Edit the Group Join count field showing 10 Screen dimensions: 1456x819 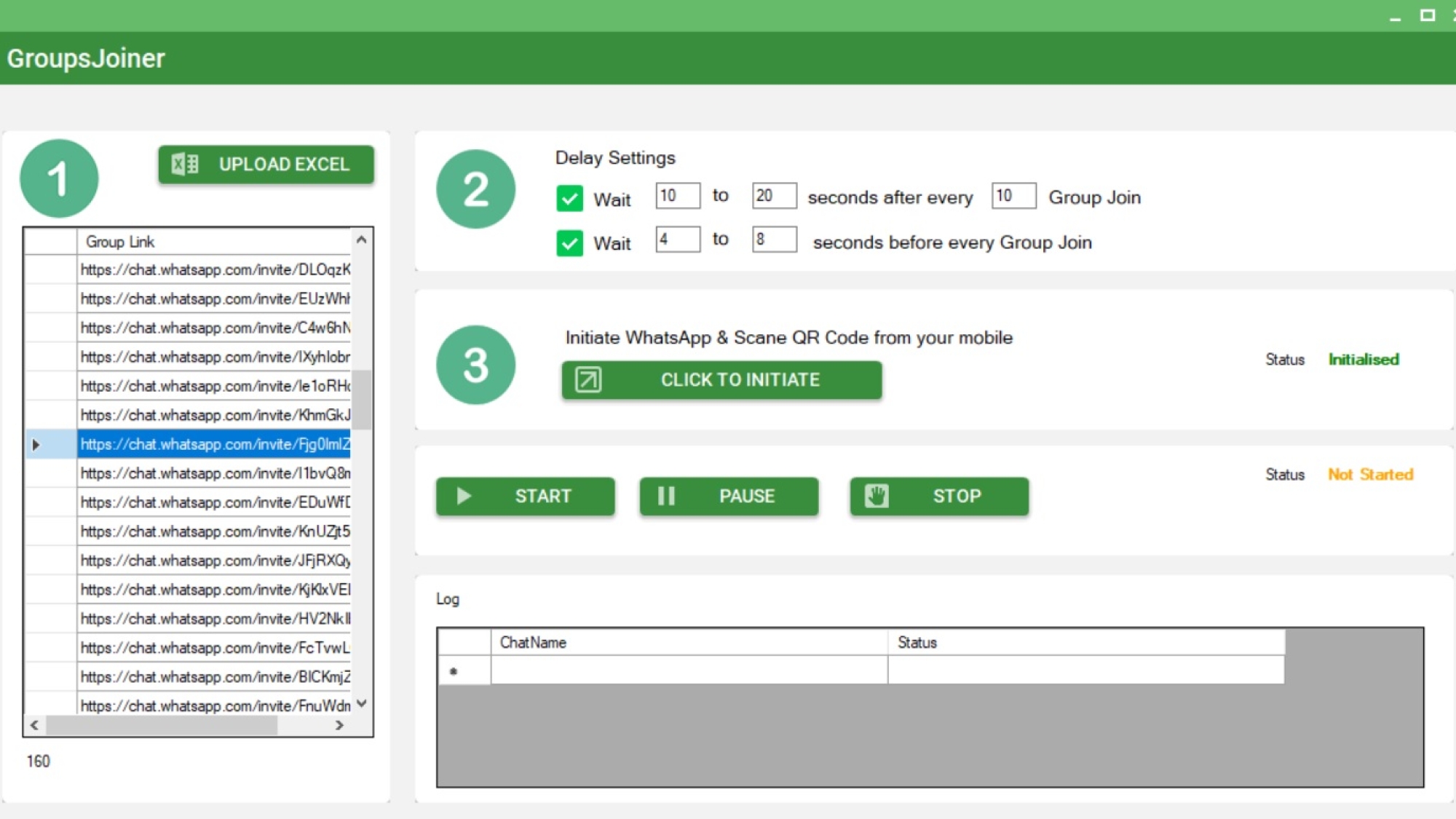tap(1014, 196)
